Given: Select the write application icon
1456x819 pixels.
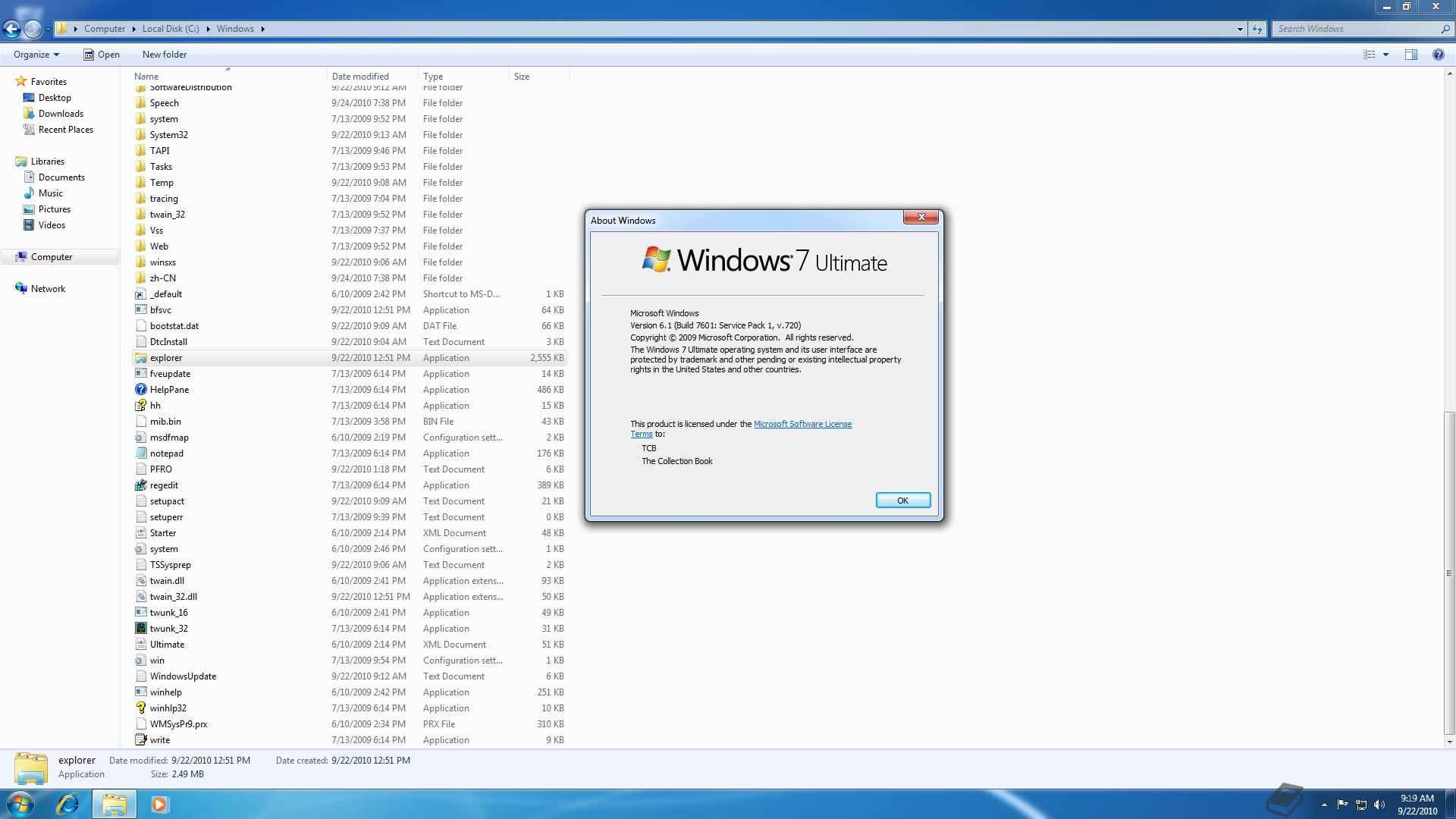Looking at the screenshot, I should point(141,740).
